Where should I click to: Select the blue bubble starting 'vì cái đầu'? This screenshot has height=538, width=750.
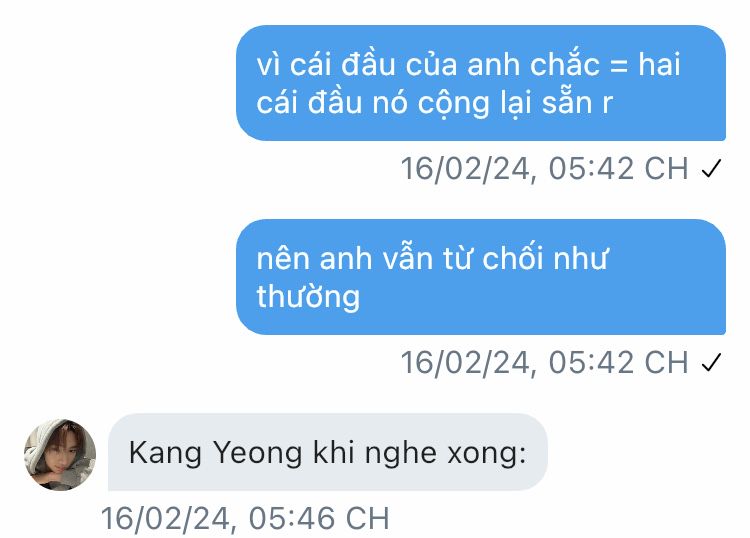[x=481, y=83]
